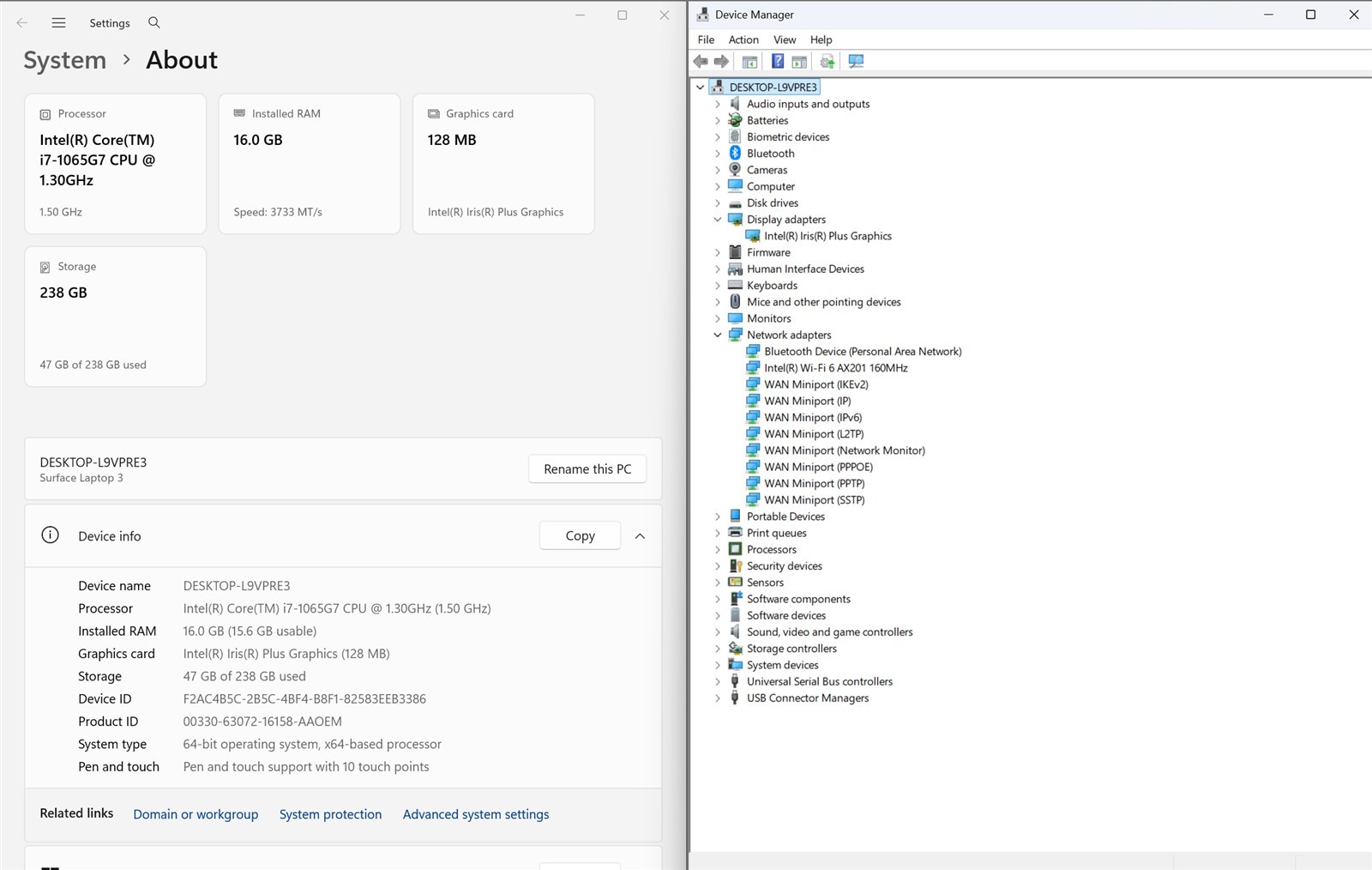Click the Storage controllers icon in tree
1372x870 pixels.
[x=735, y=649]
